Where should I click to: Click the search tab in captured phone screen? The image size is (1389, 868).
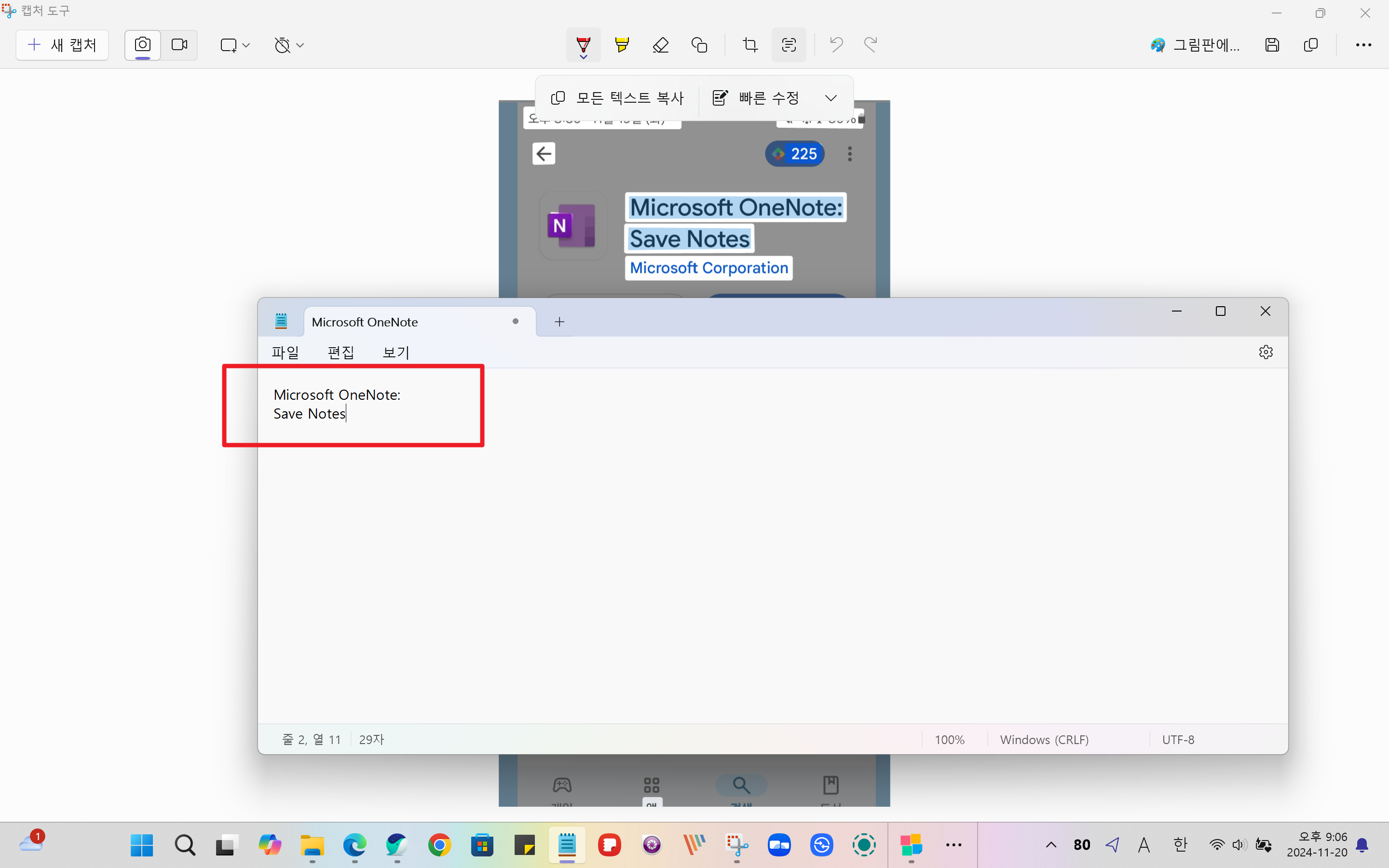pos(741,787)
